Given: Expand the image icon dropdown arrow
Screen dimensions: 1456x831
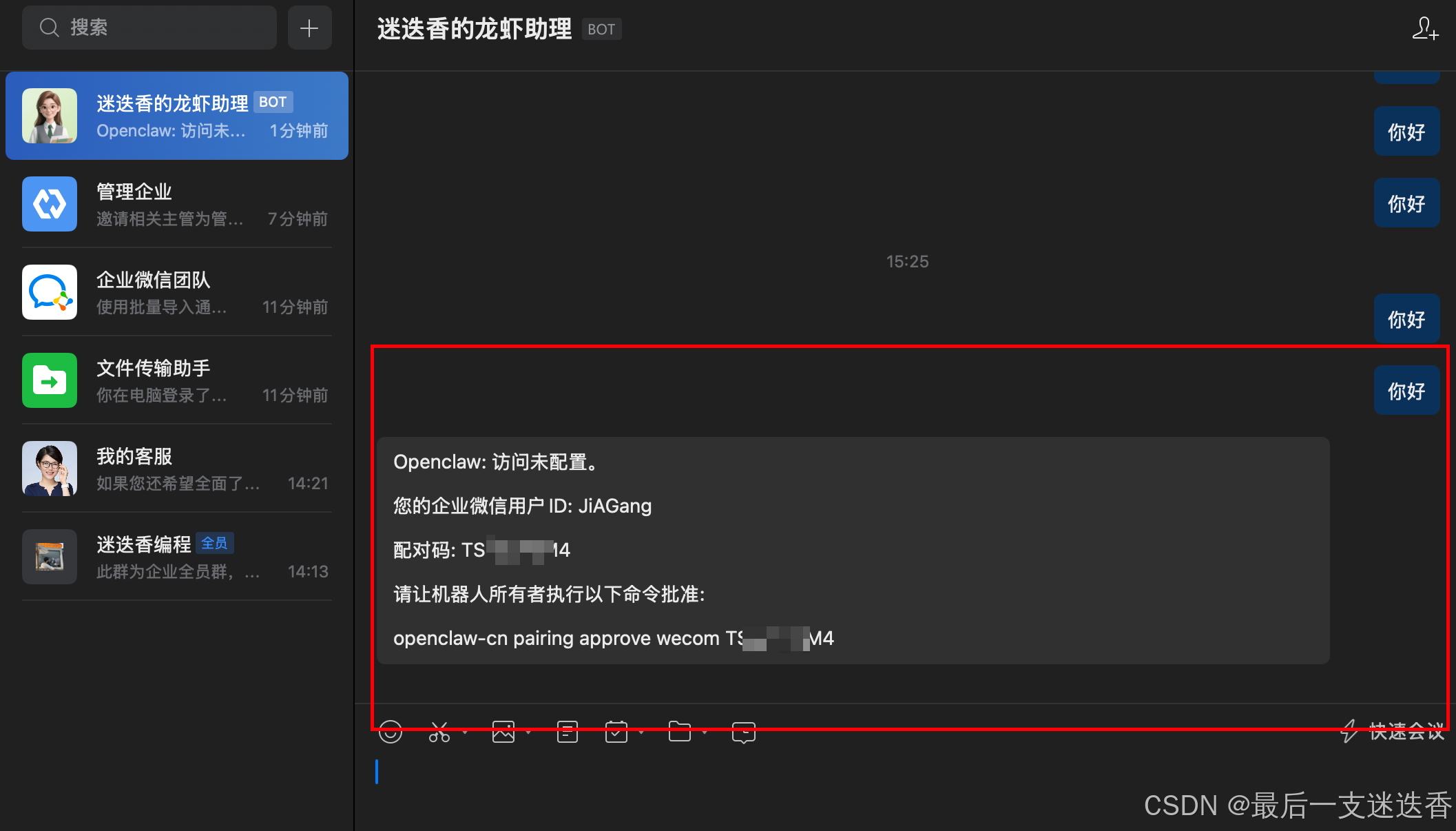Looking at the screenshot, I should tap(528, 732).
